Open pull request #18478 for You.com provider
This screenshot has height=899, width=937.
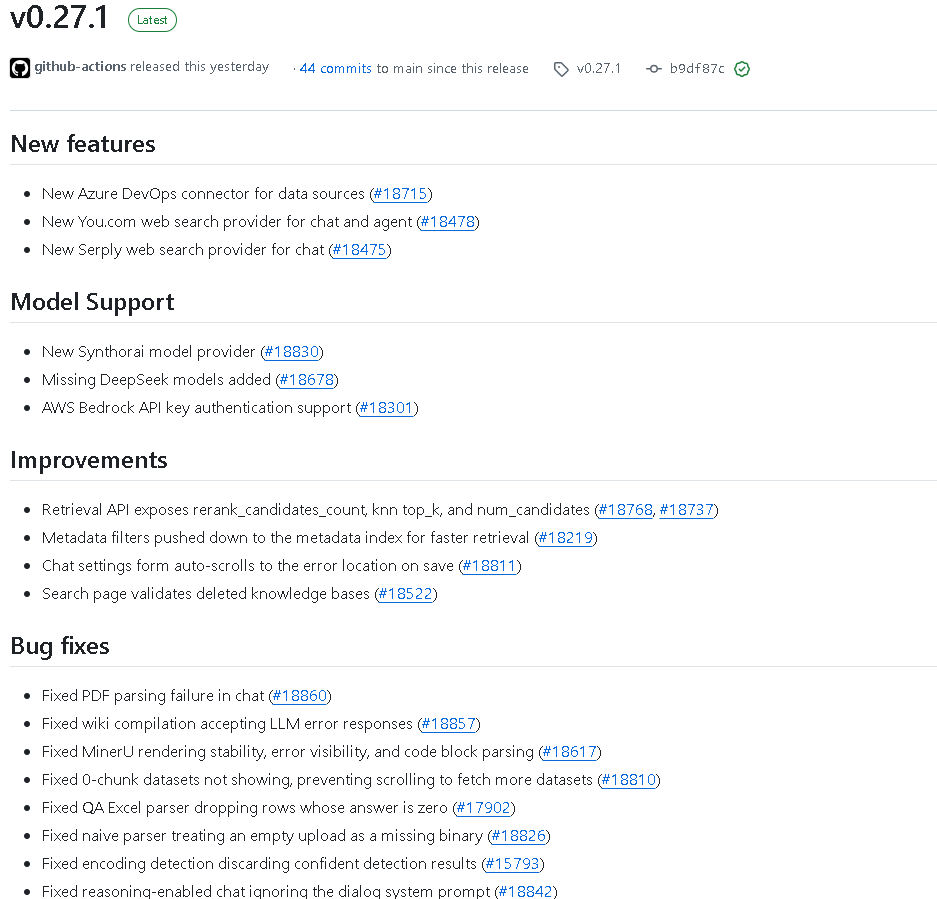point(448,222)
